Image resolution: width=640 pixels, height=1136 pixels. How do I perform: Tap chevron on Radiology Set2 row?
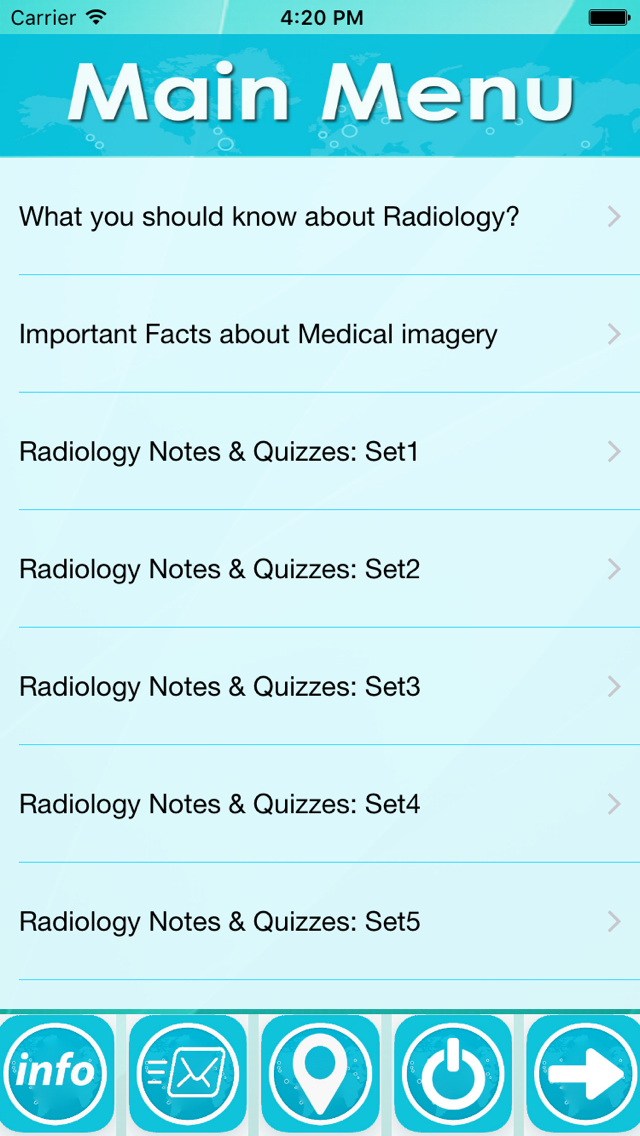pos(615,569)
